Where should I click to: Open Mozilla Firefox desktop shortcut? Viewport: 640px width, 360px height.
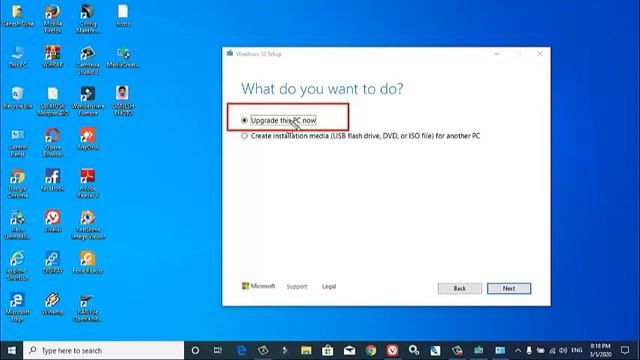(53, 19)
